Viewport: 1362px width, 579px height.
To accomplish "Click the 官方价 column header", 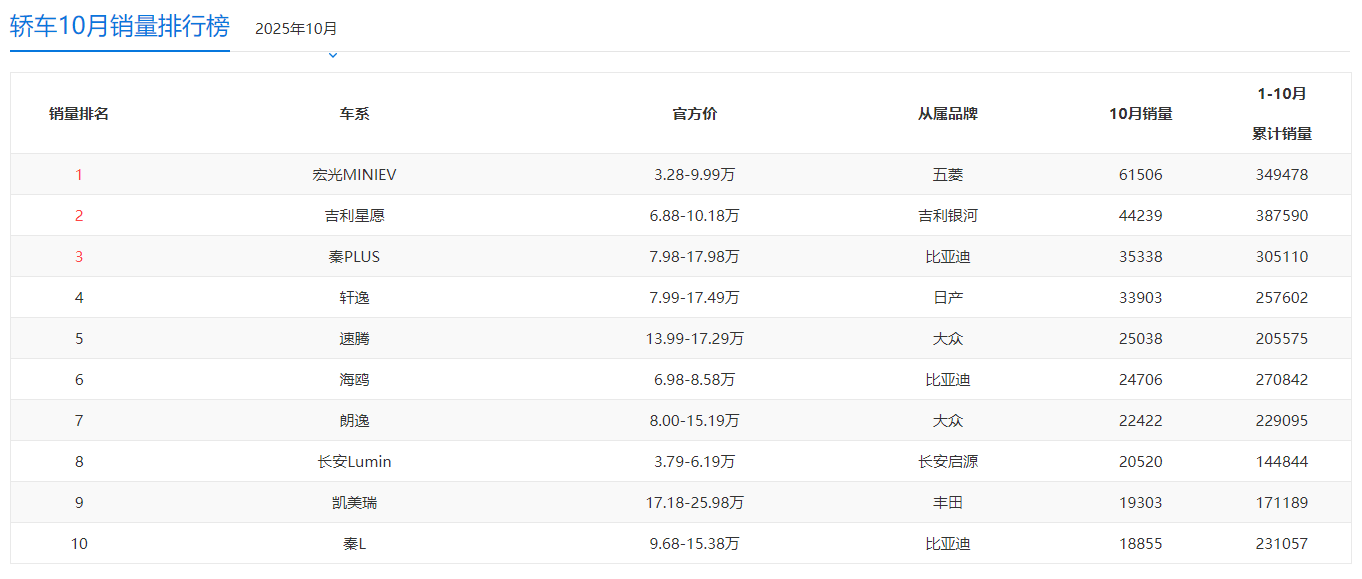I will pos(694,114).
